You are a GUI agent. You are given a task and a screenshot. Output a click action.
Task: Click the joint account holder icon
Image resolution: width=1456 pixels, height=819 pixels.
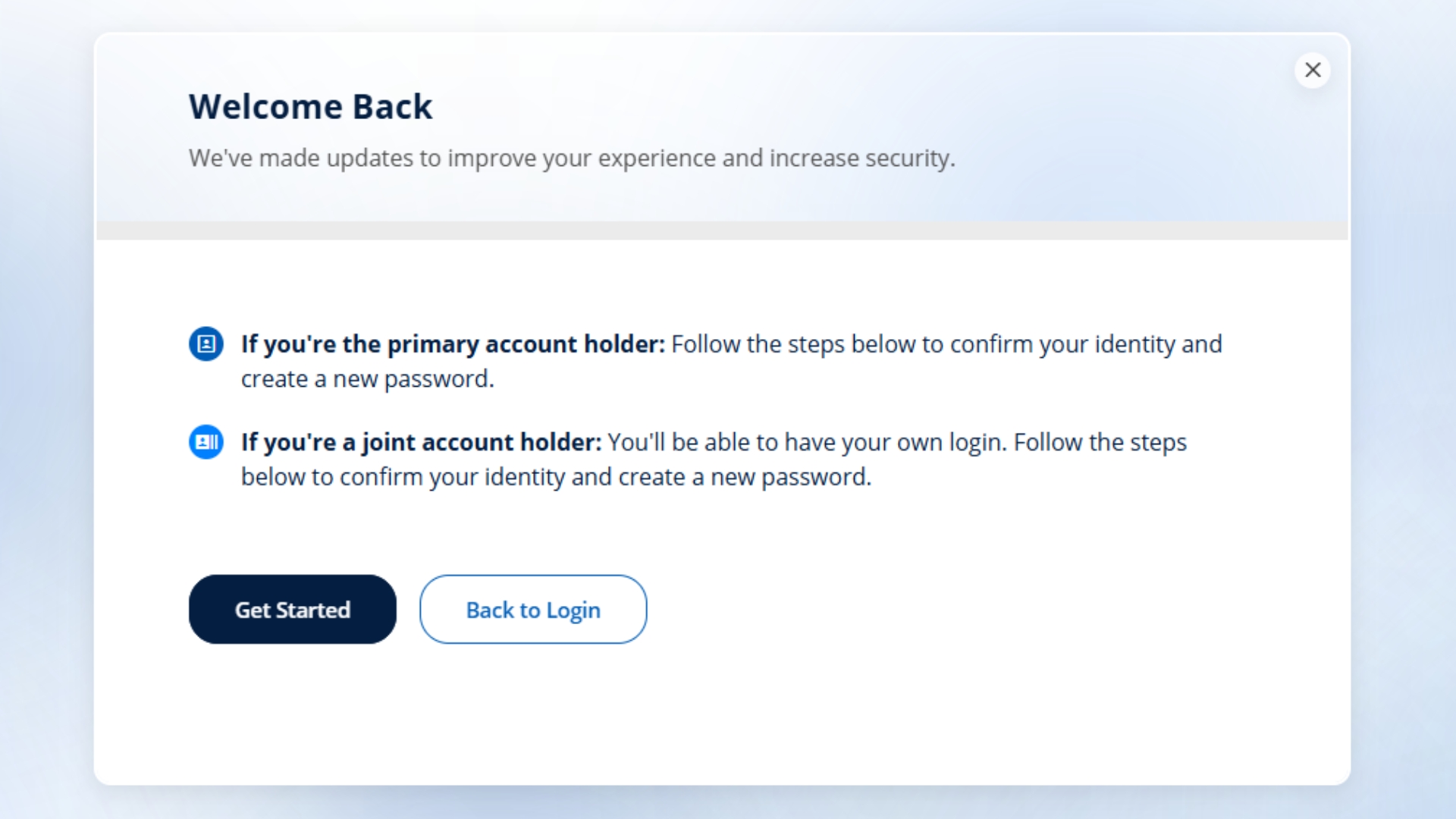(x=206, y=442)
